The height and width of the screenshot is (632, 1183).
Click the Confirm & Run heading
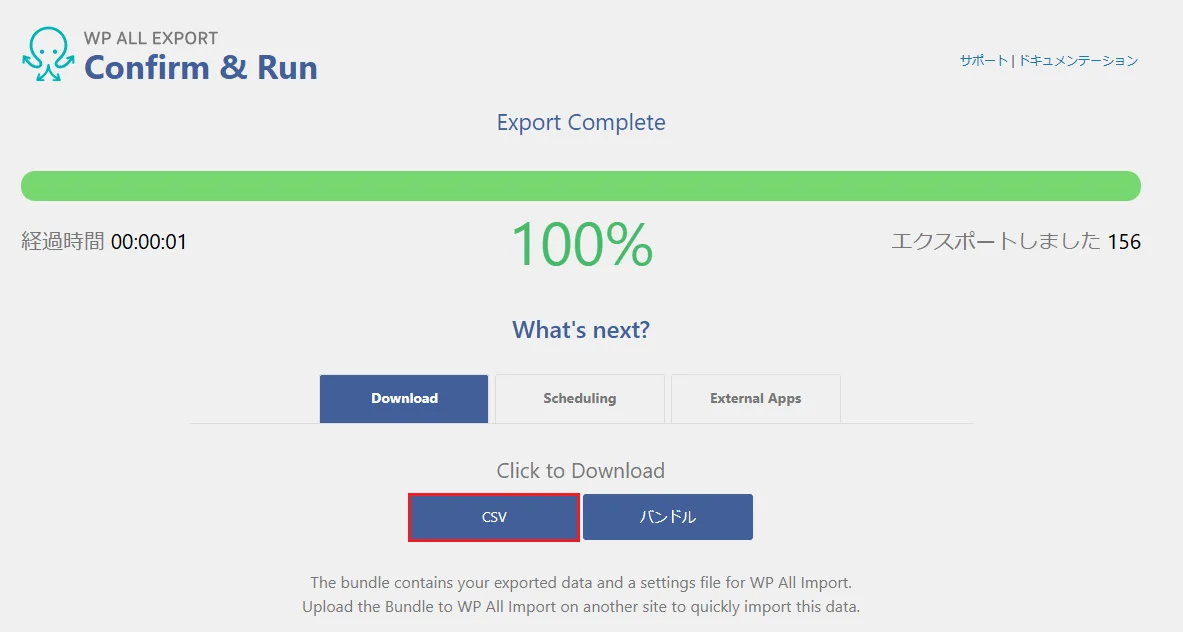(200, 68)
